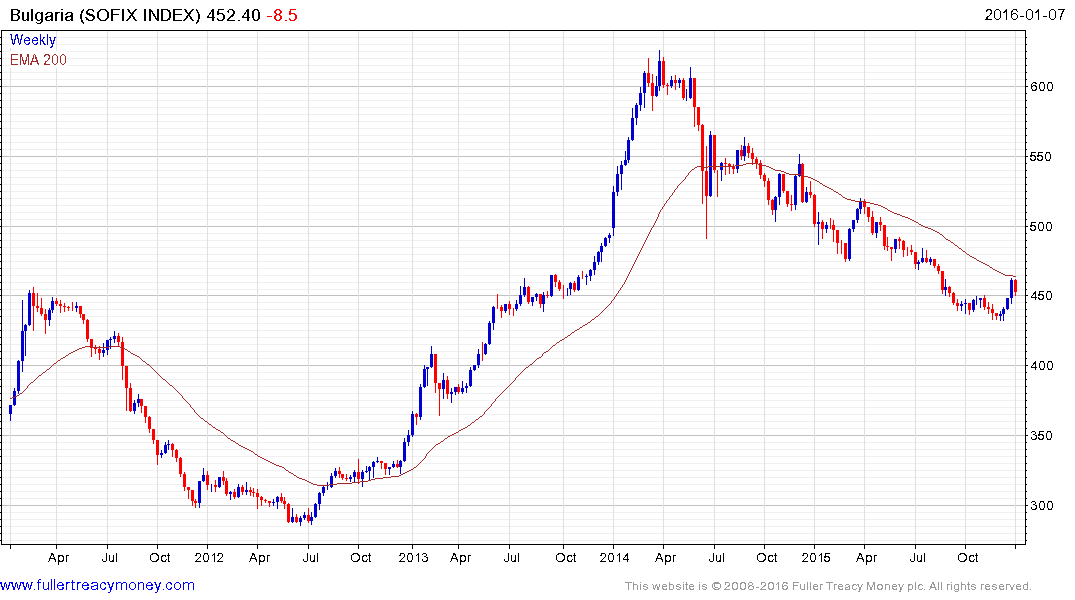
Task: Click the latest candle at chart's right edge
Action: [1015, 287]
